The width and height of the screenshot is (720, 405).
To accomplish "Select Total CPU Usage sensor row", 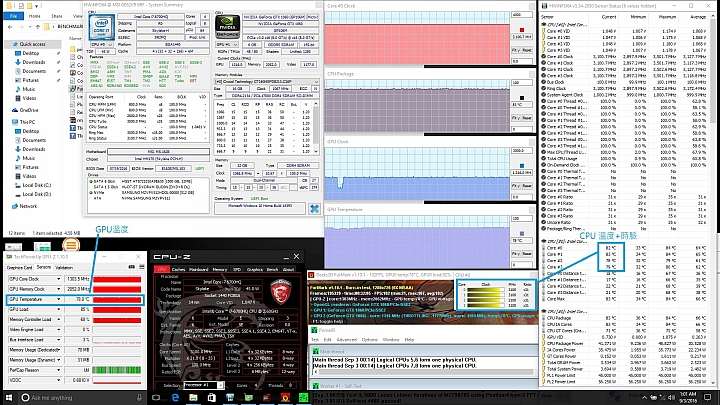I will point(624,158).
